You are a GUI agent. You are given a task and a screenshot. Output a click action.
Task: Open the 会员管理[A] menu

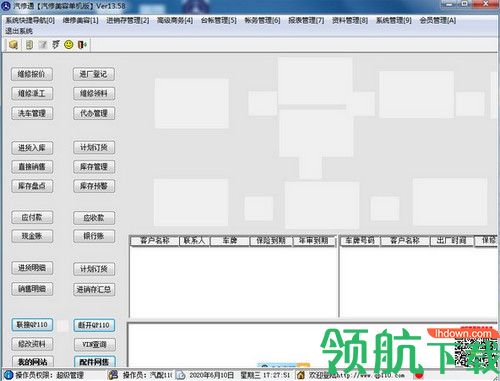[438, 21]
